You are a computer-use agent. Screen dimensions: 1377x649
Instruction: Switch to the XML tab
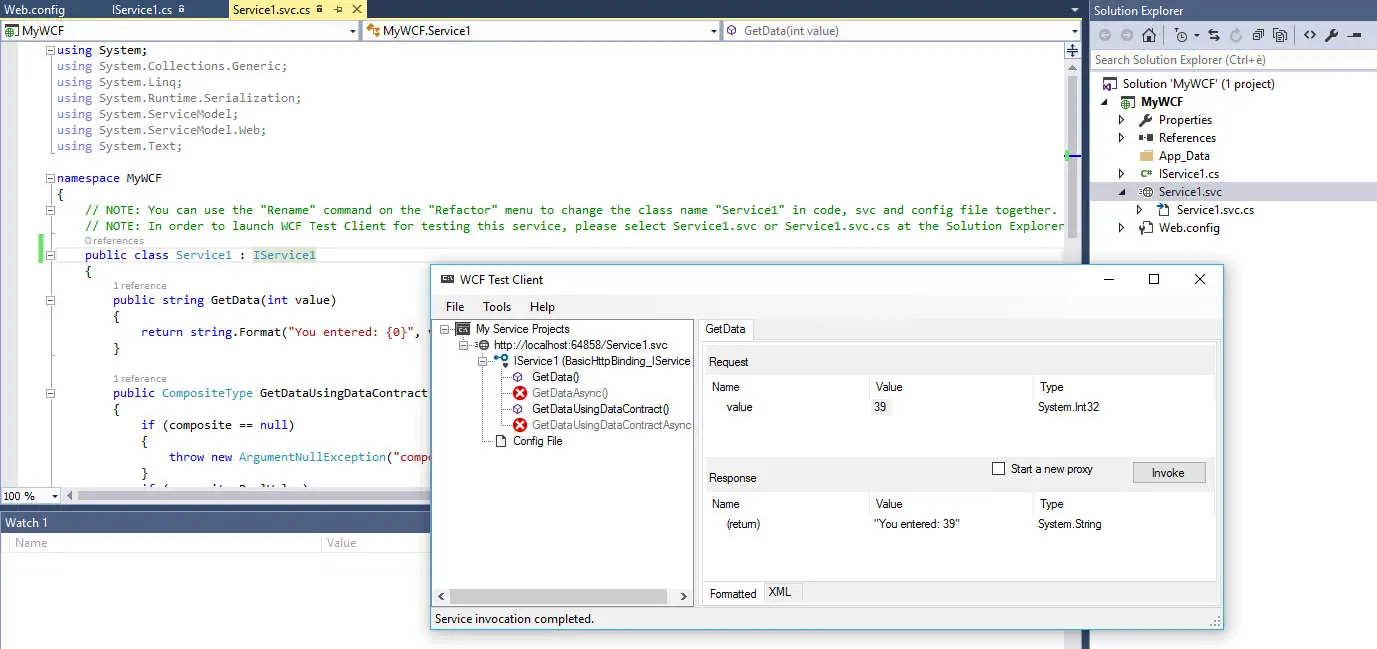pos(780,592)
